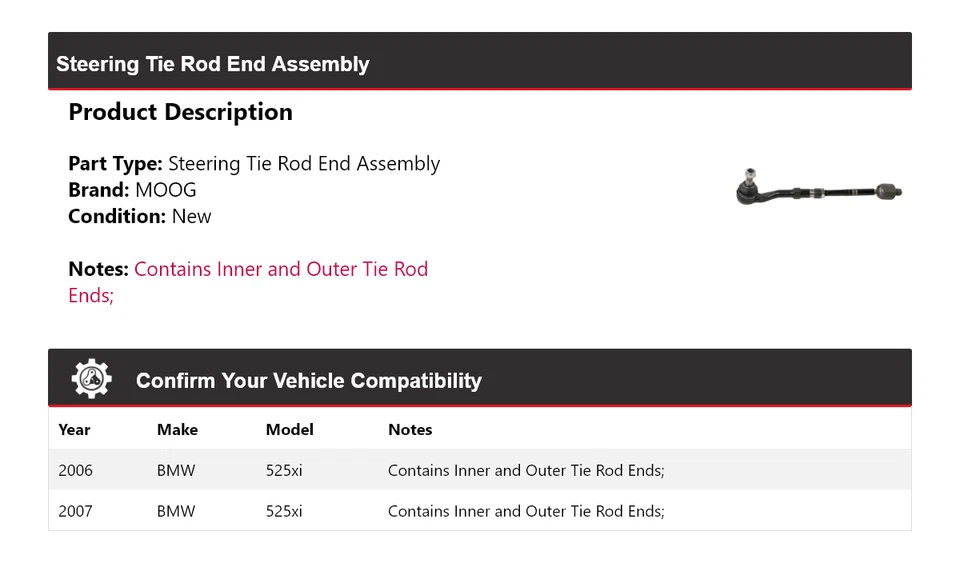This screenshot has height=563, width=960.
Task: Click the Part Type value text
Action: tap(304, 164)
